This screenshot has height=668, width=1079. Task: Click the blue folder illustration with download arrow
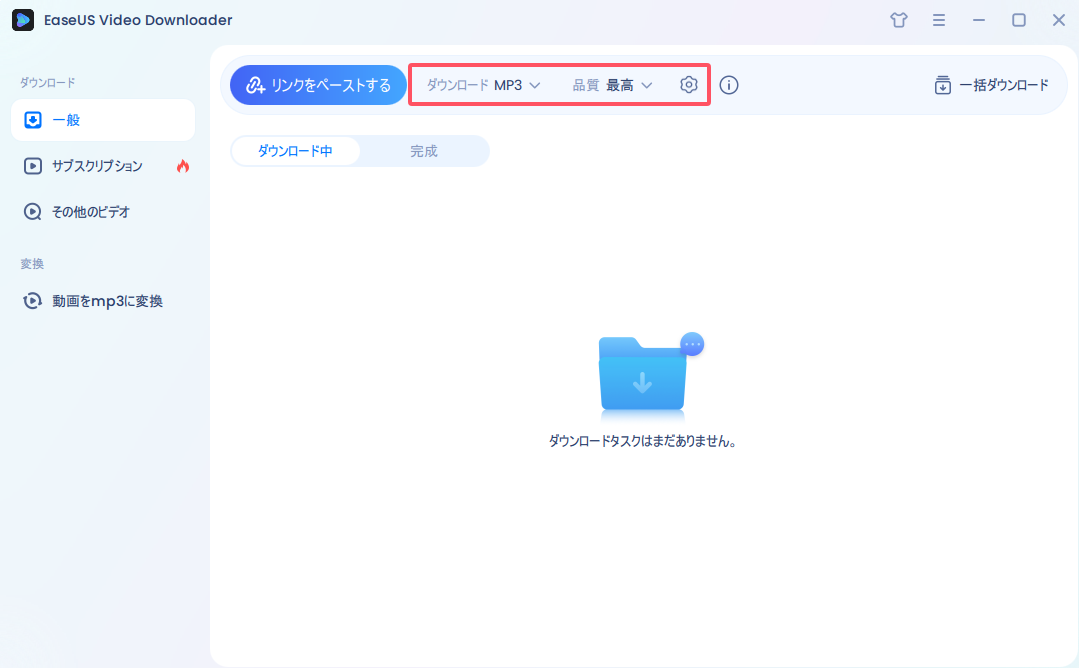643,375
